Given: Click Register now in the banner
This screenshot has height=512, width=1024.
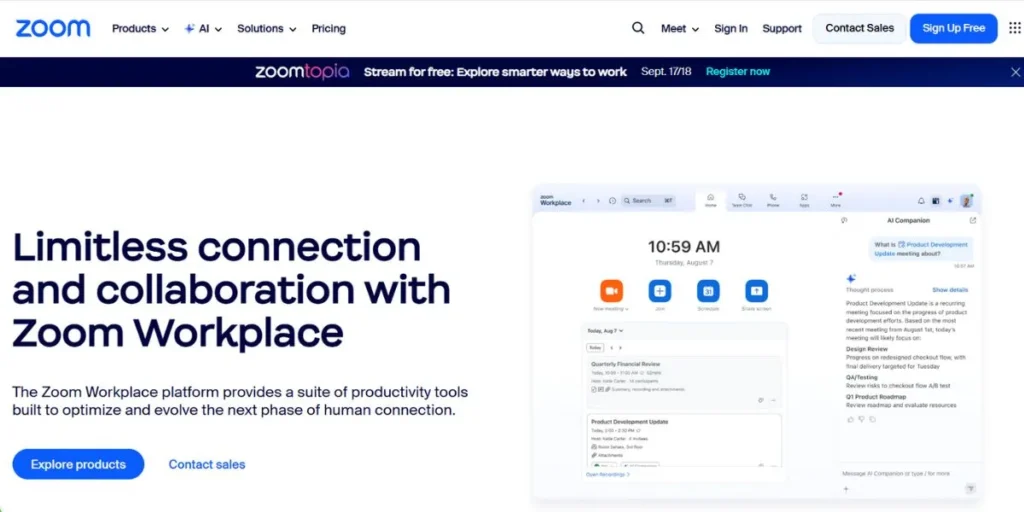Looking at the screenshot, I should click(738, 72).
